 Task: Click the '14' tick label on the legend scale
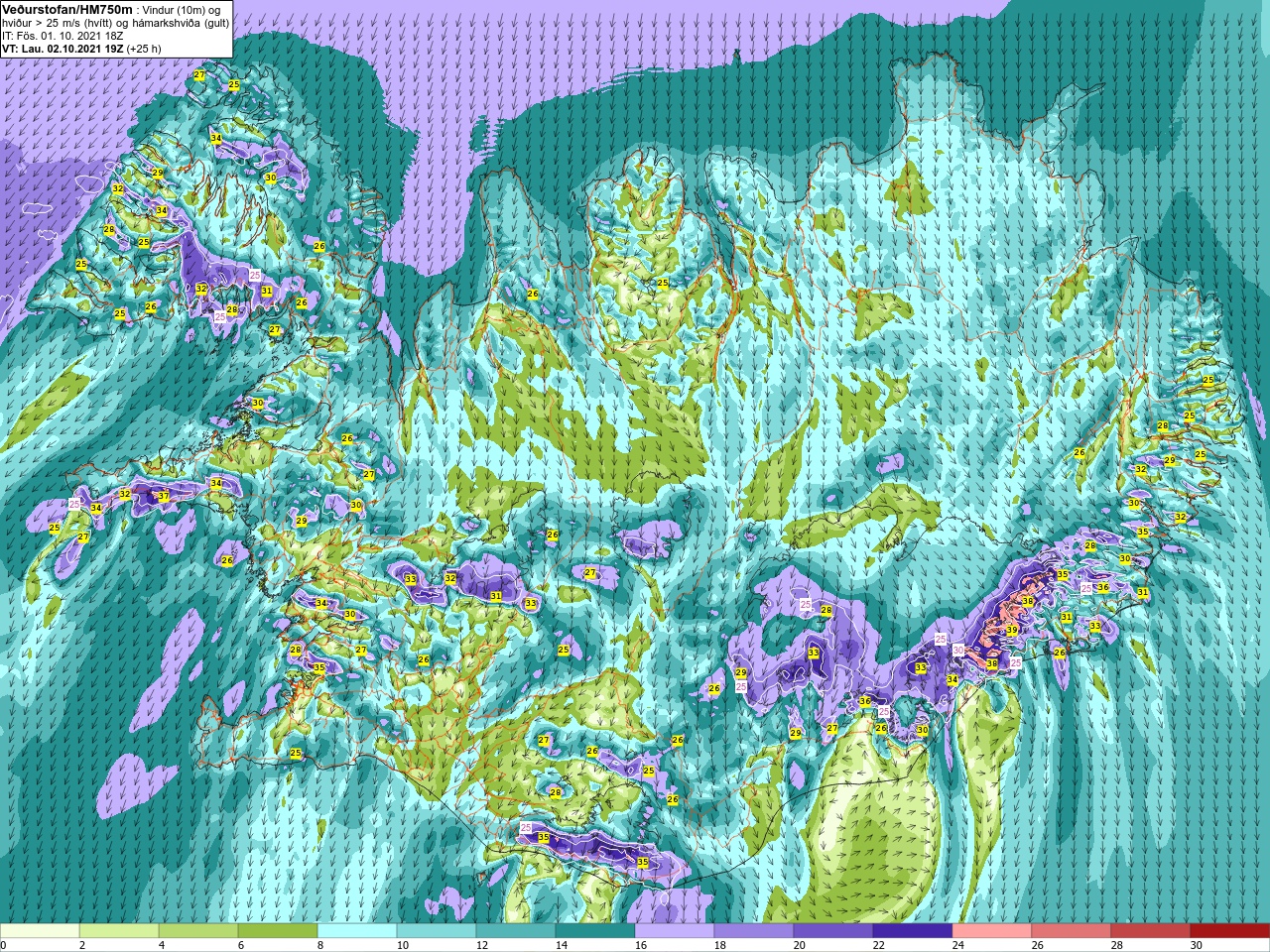561,945
